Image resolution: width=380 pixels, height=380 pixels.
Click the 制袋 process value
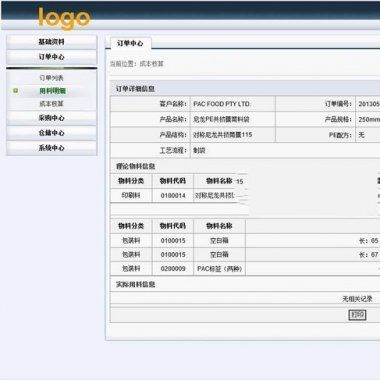(x=199, y=150)
